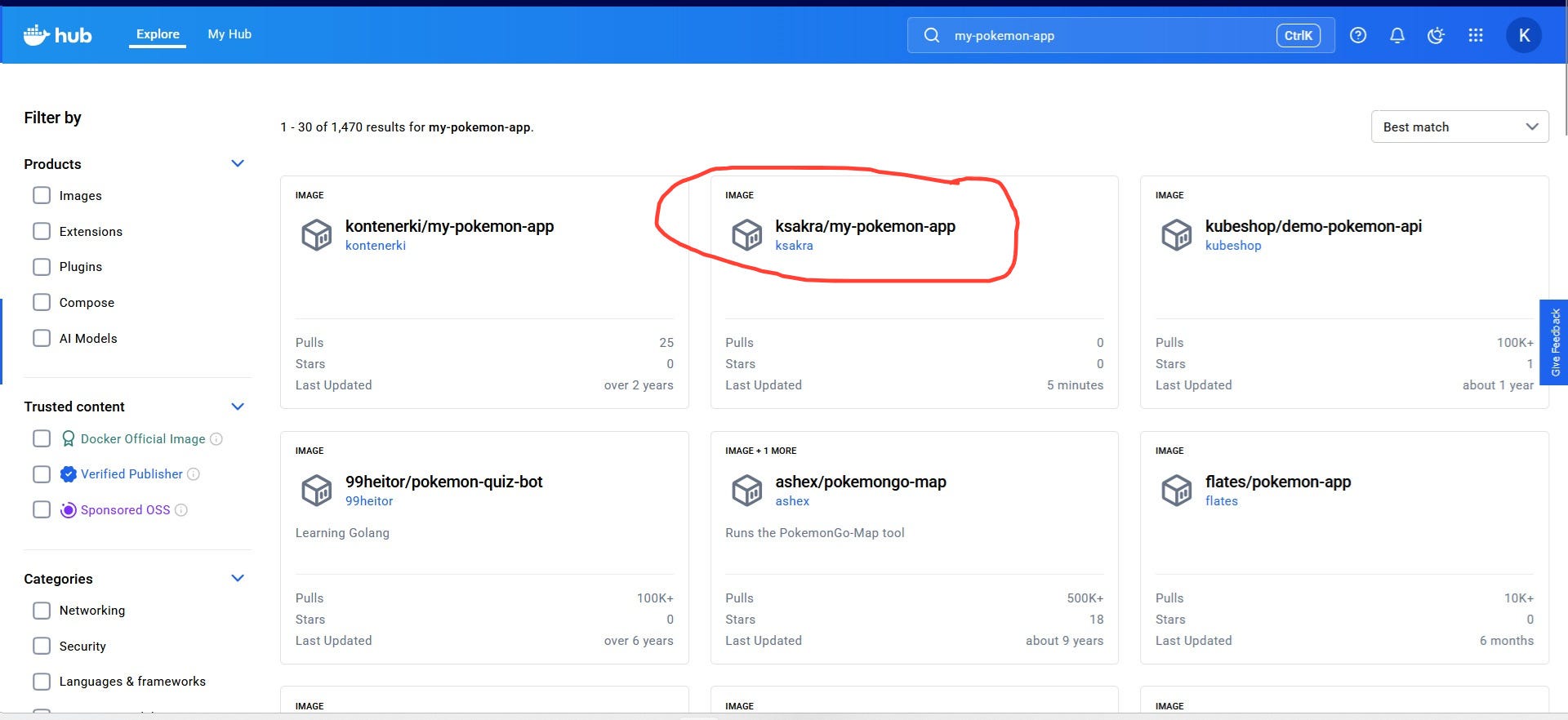Click kubeshop/demo-pokemon-api cube icon
1568x720 pixels.
(x=1177, y=234)
